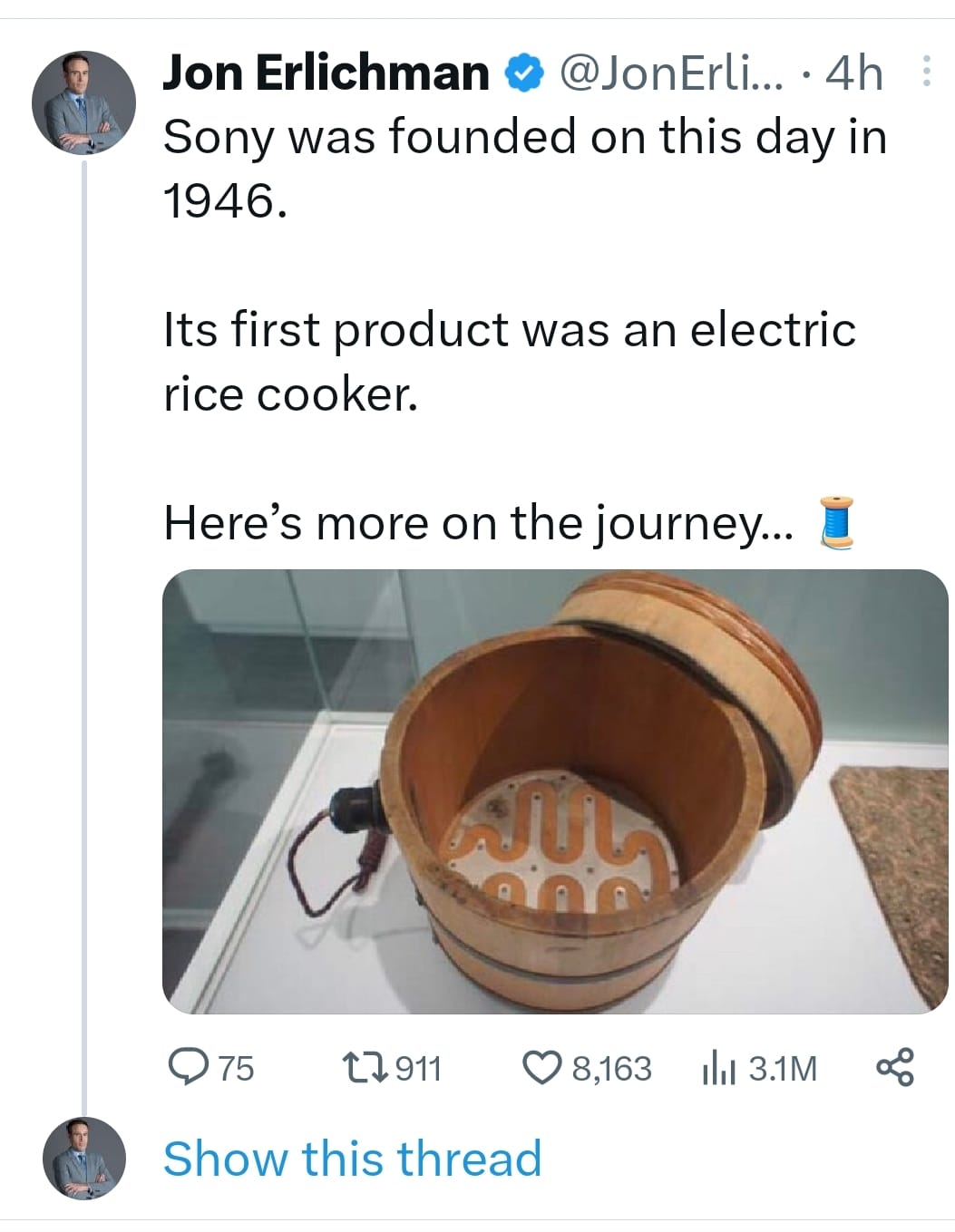Open the rice cooker photo

pyautogui.click(x=554, y=791)
